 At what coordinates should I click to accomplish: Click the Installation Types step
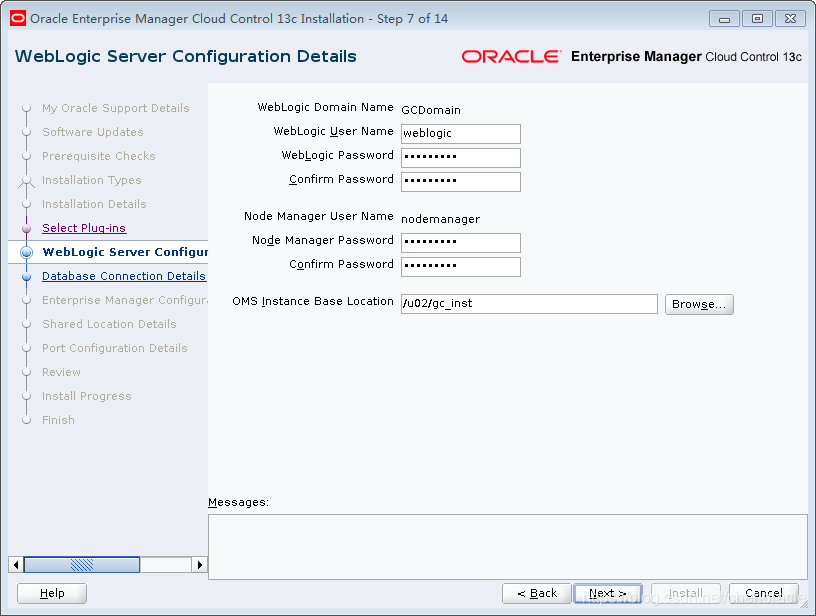pyautogui.click(x=92, y=180)
